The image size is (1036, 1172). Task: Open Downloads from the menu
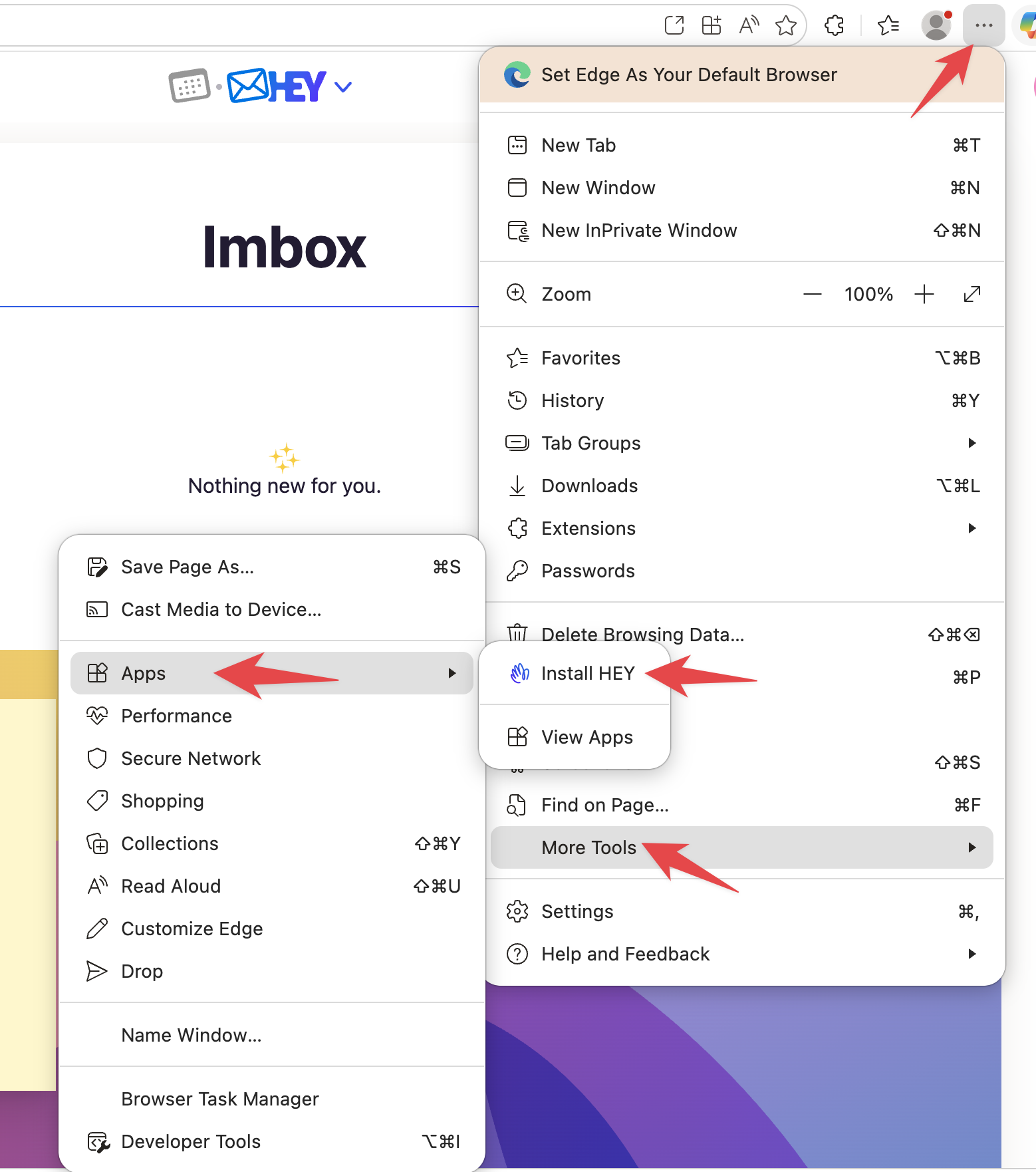click(742, 486)
